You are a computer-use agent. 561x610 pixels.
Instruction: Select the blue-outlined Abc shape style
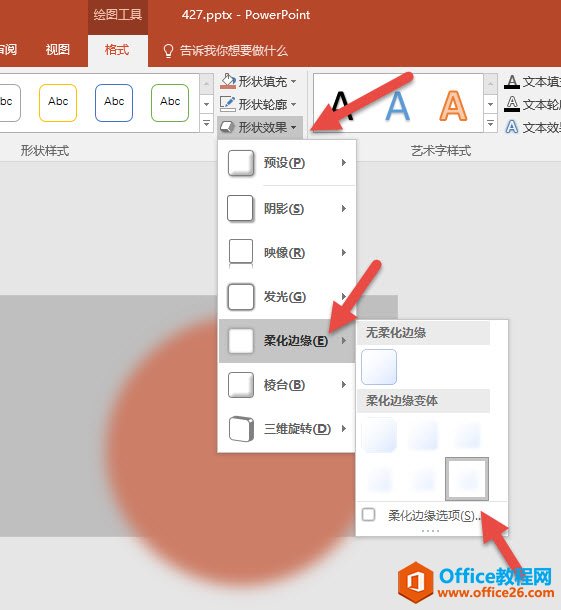coord(114,103)
